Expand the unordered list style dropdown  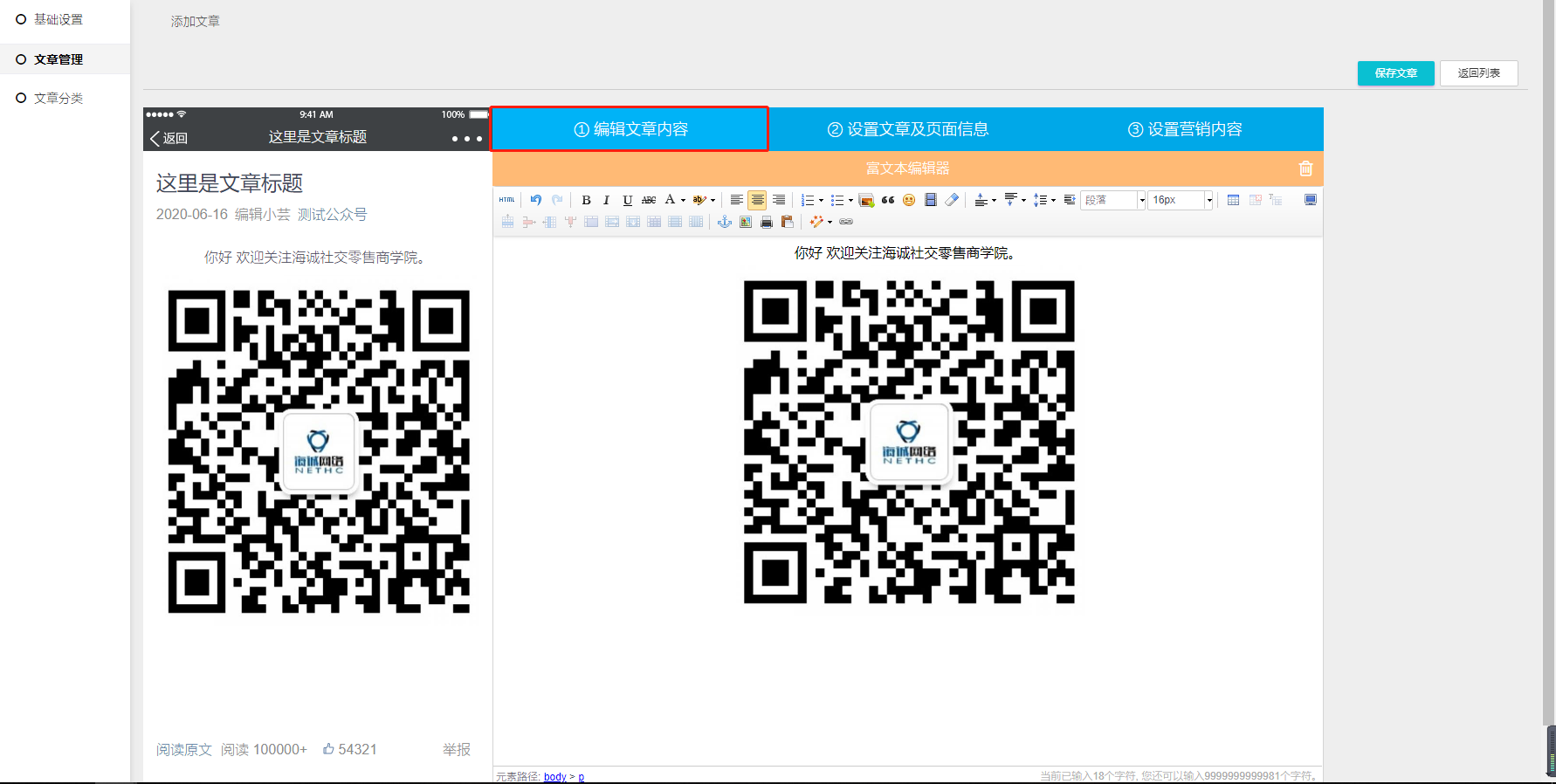pyautogui.click(x=850, y=201)
